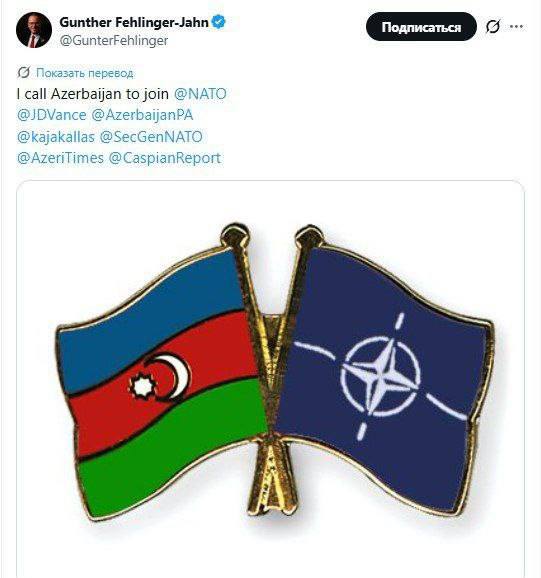
Task: Open the @AzerbaijanPA mention
Action: tap(142, 115)
